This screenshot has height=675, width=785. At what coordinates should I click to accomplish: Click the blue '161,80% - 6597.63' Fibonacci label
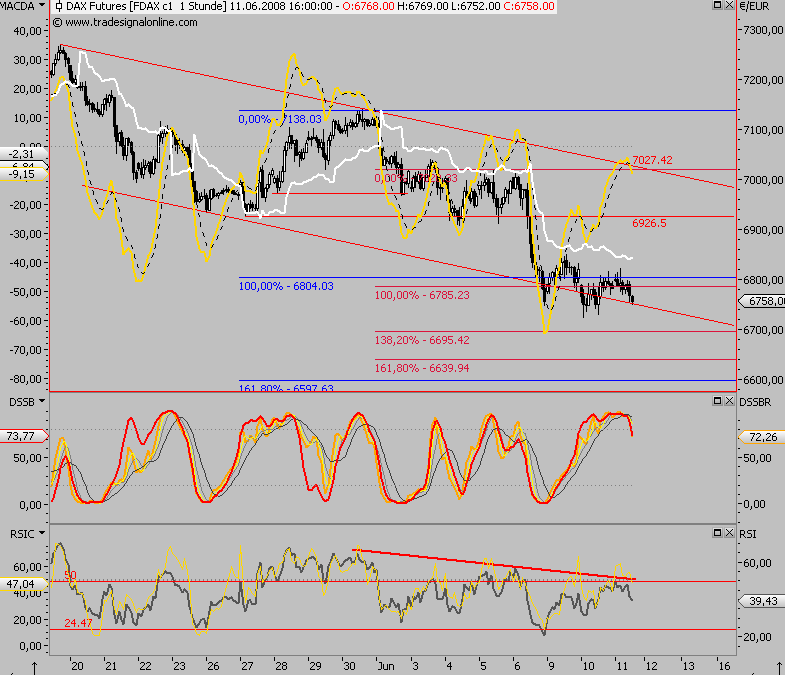click(x=286, y=388)
